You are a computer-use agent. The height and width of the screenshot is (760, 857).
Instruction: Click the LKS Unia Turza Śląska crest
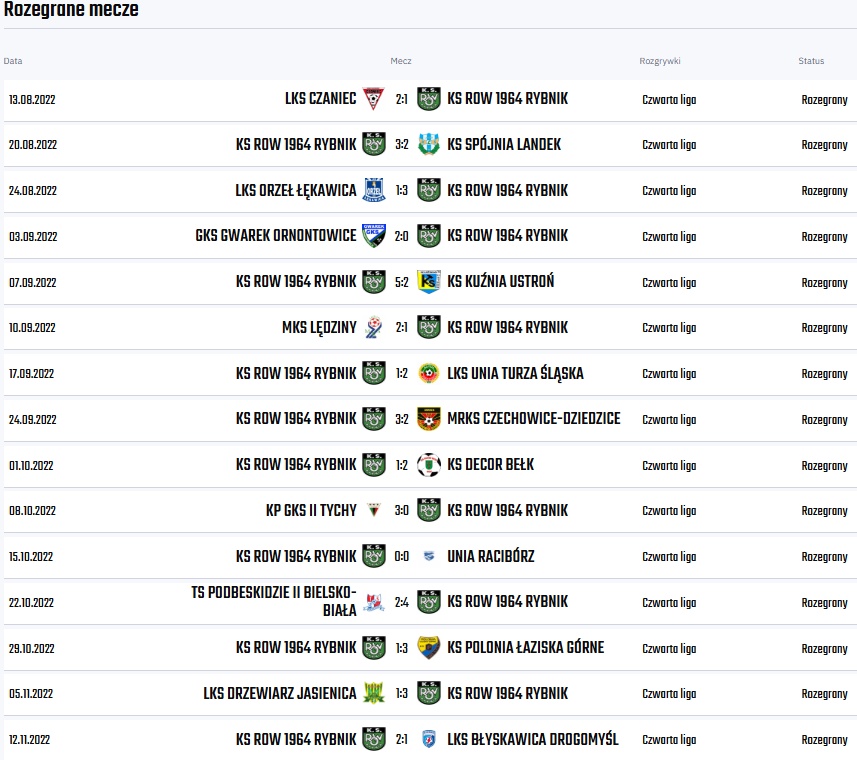[x=429, y=373]
